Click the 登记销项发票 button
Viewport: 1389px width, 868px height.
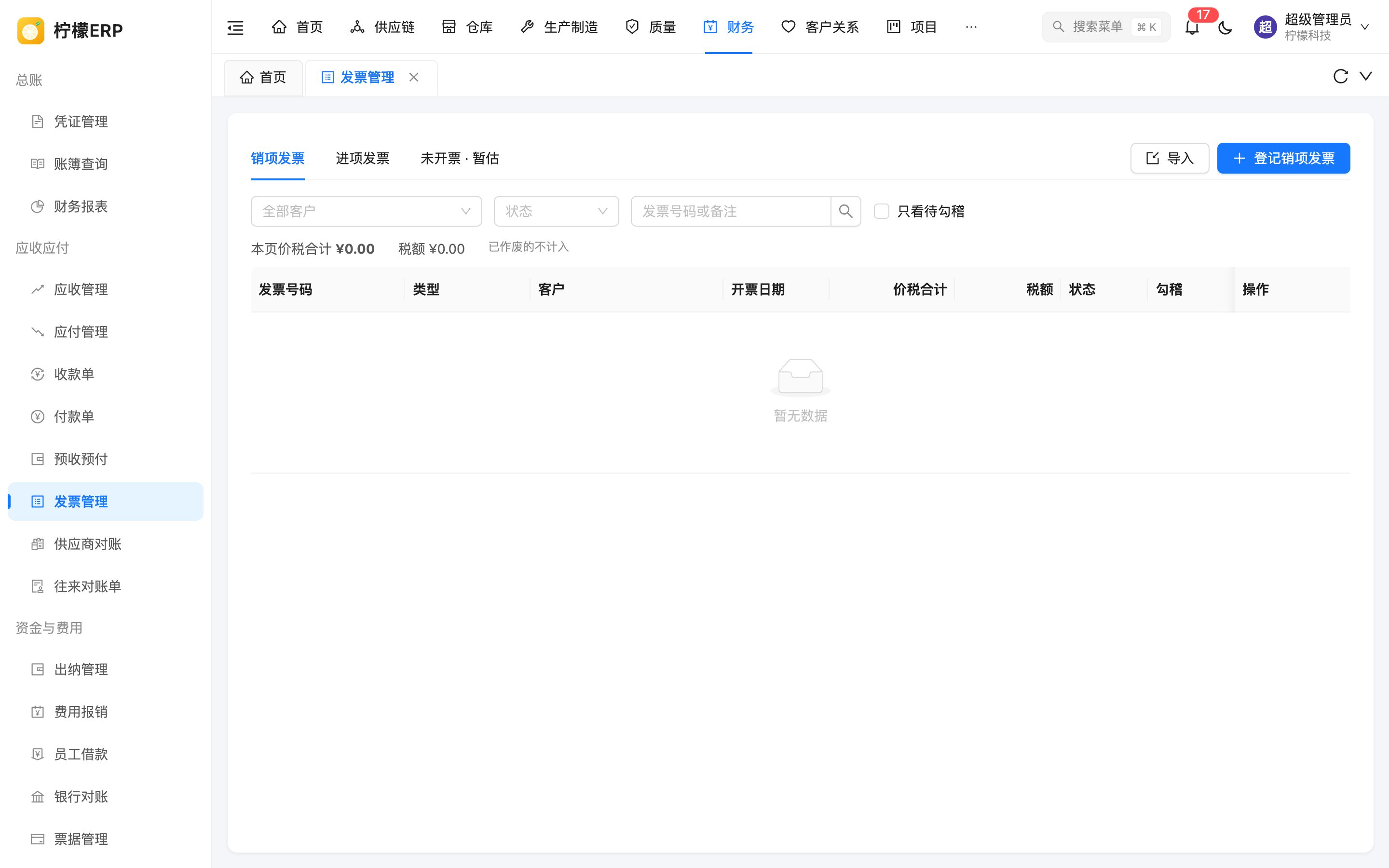[1283, 159]
